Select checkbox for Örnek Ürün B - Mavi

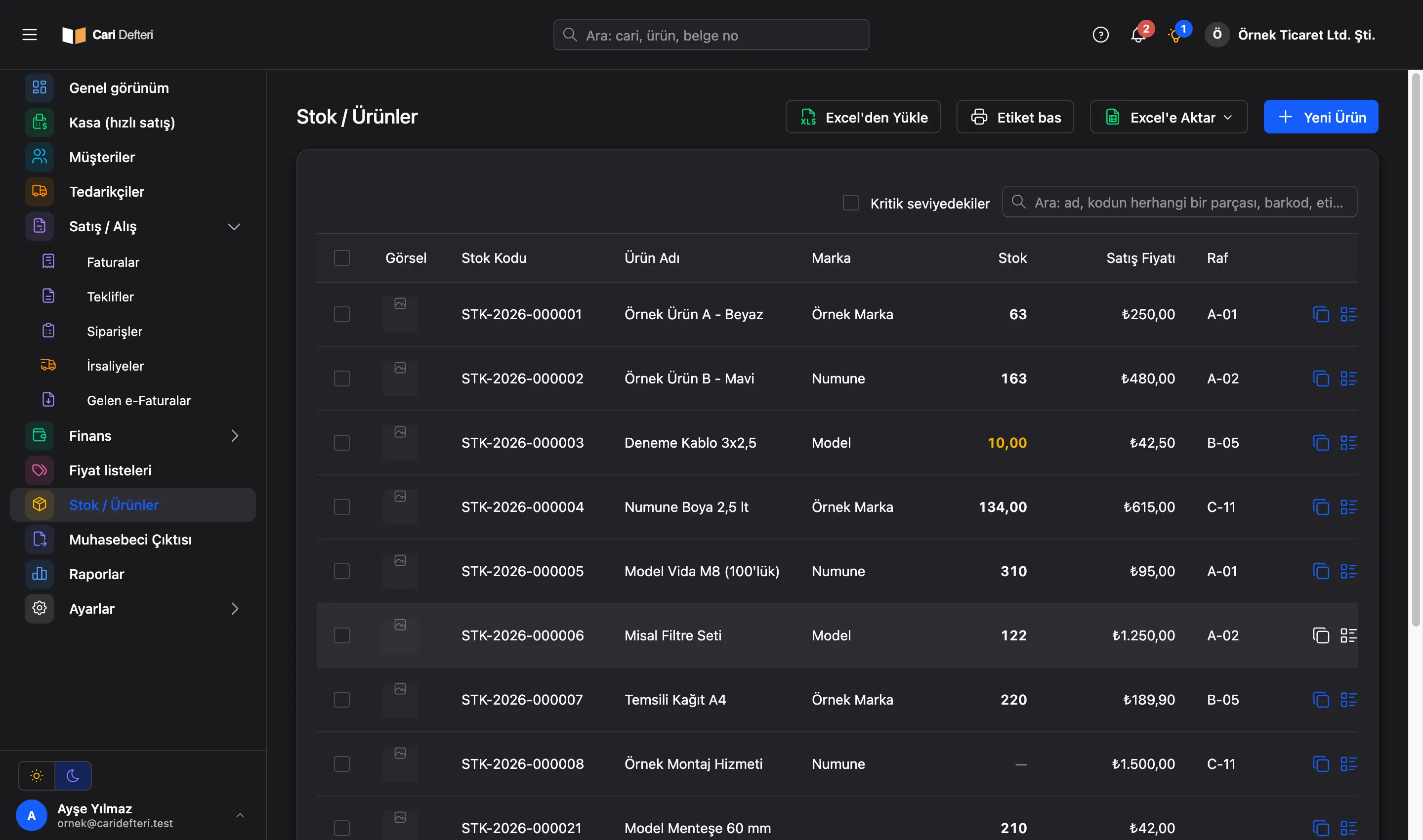[342, 378]
